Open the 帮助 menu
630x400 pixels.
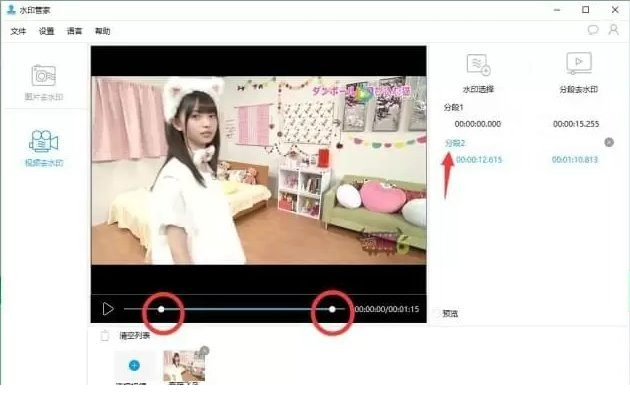coord(103,31)
